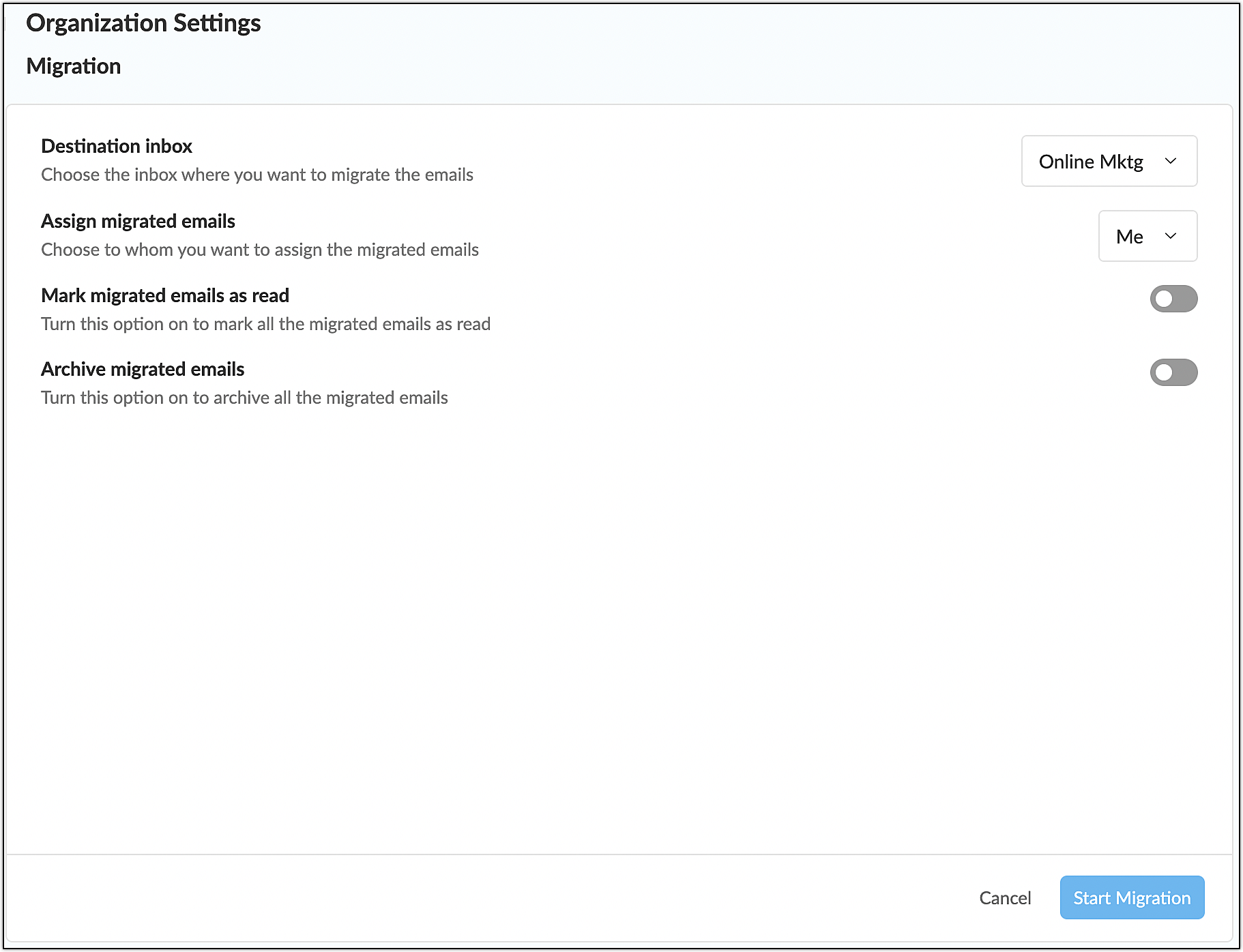
Task: Click the Destination inbox label
Action: click(117, 146)
